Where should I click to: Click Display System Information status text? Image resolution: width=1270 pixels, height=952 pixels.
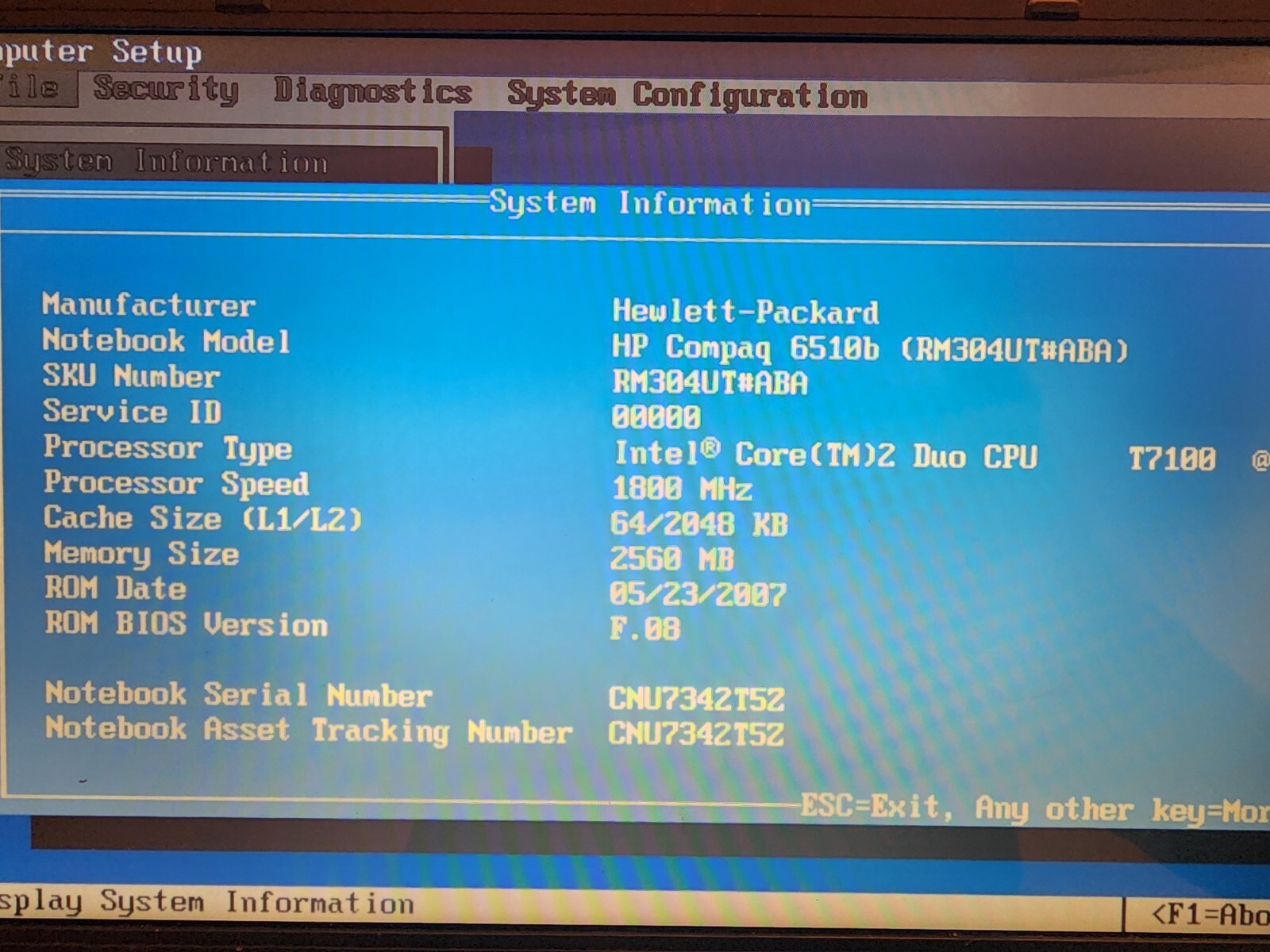click(207, 902)
